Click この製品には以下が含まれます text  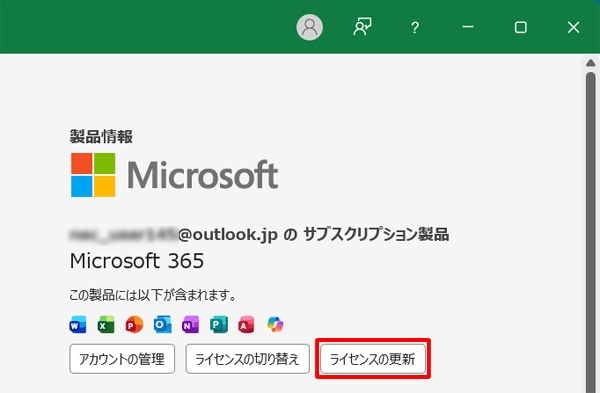click(152, 295)
